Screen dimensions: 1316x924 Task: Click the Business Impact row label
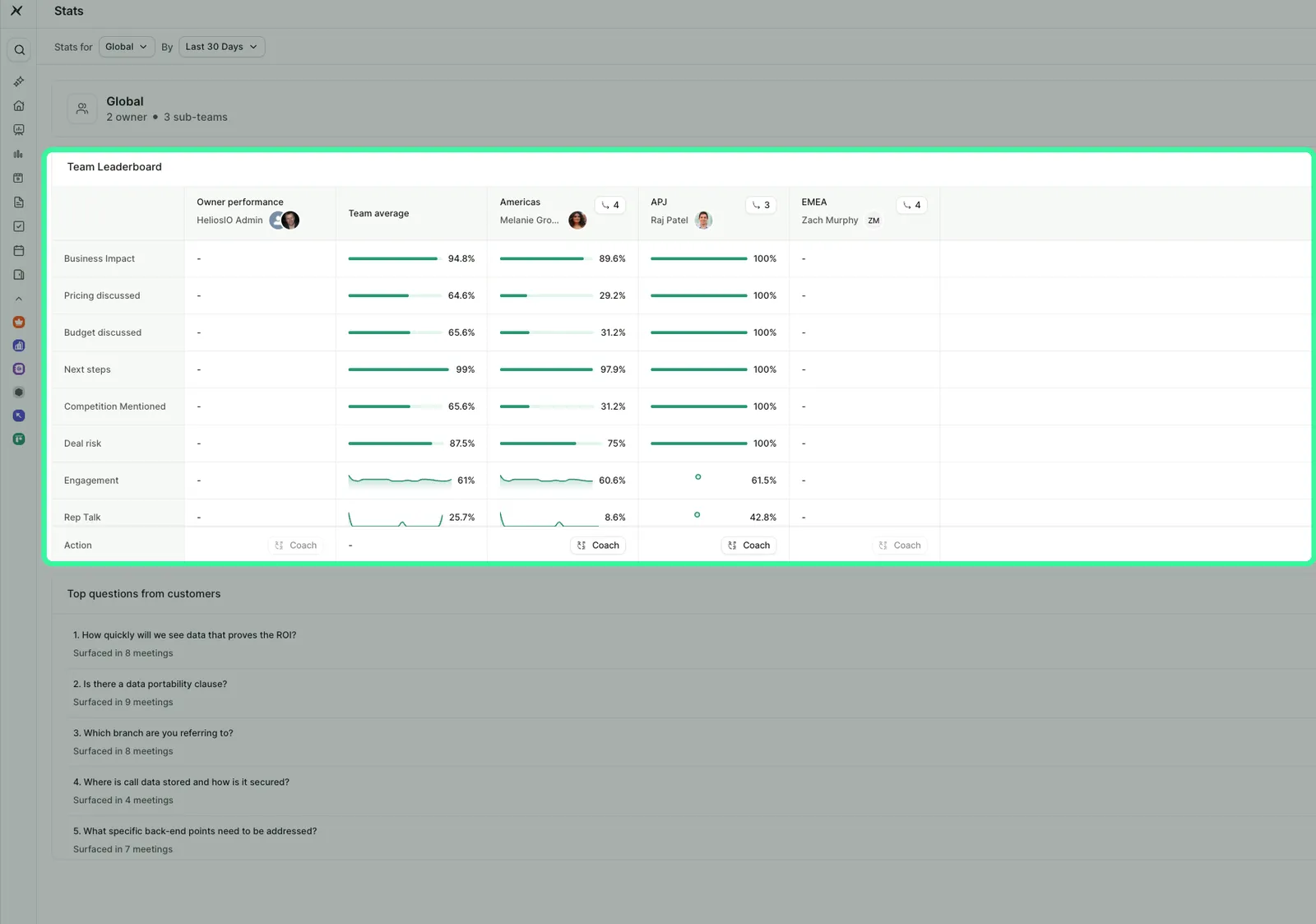pos(100,258)
